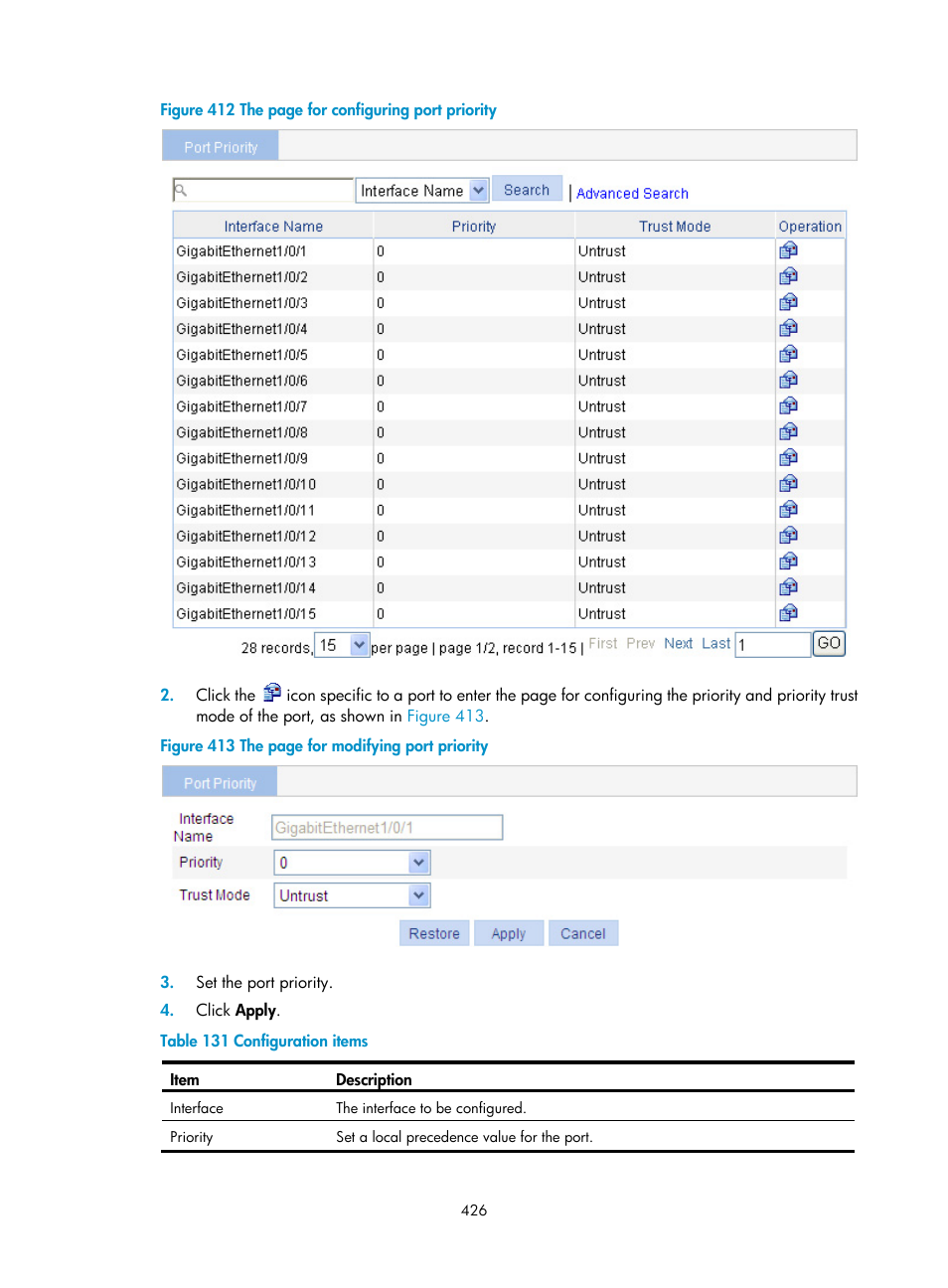
Task: Click the '28 records' text
Action: pos(276,648)
